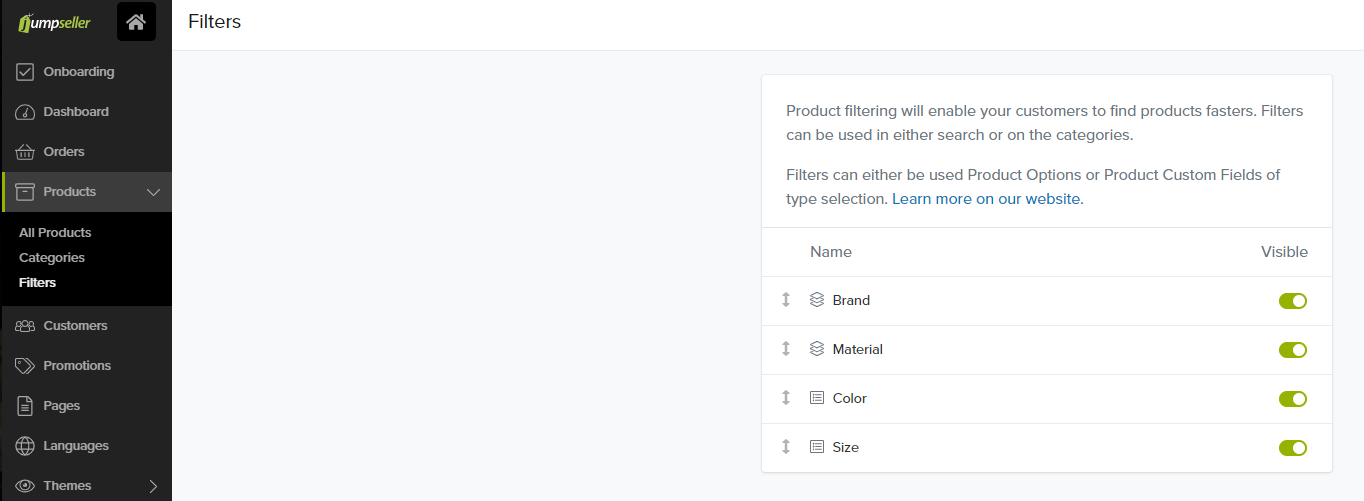This screenshot has width=1364, height=501.
Task: Click the Material filter name
Action: pos(858,349)
